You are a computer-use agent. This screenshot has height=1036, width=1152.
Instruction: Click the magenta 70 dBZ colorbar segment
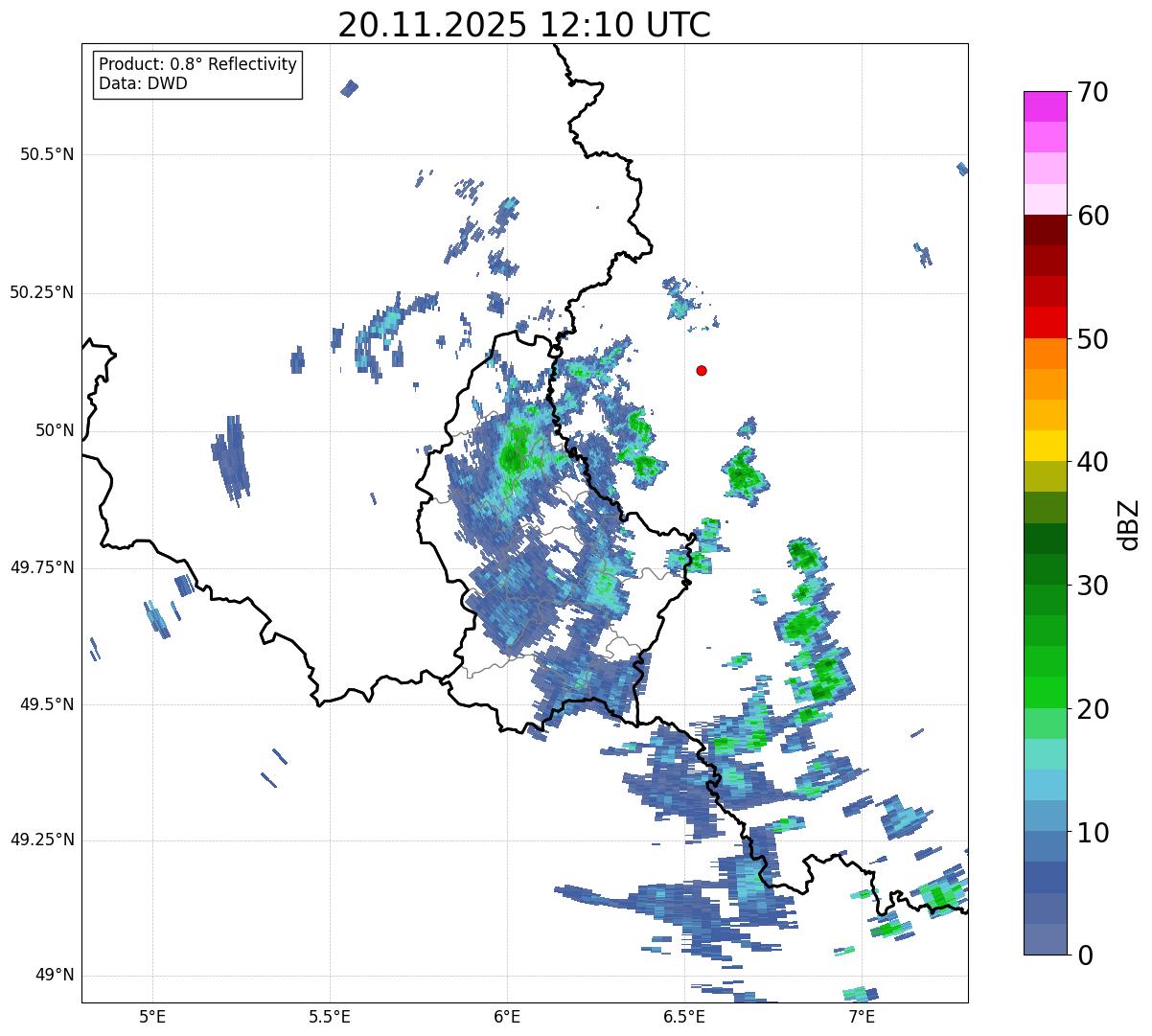point(1045,106)
